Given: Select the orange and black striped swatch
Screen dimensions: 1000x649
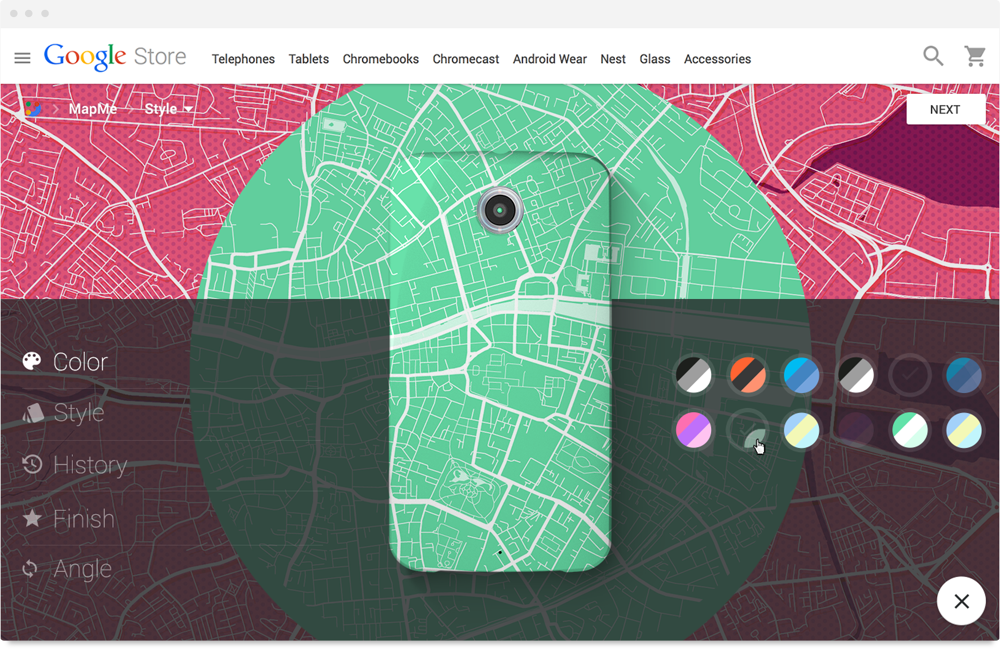Looking at the screenshot, I should 748,375.
